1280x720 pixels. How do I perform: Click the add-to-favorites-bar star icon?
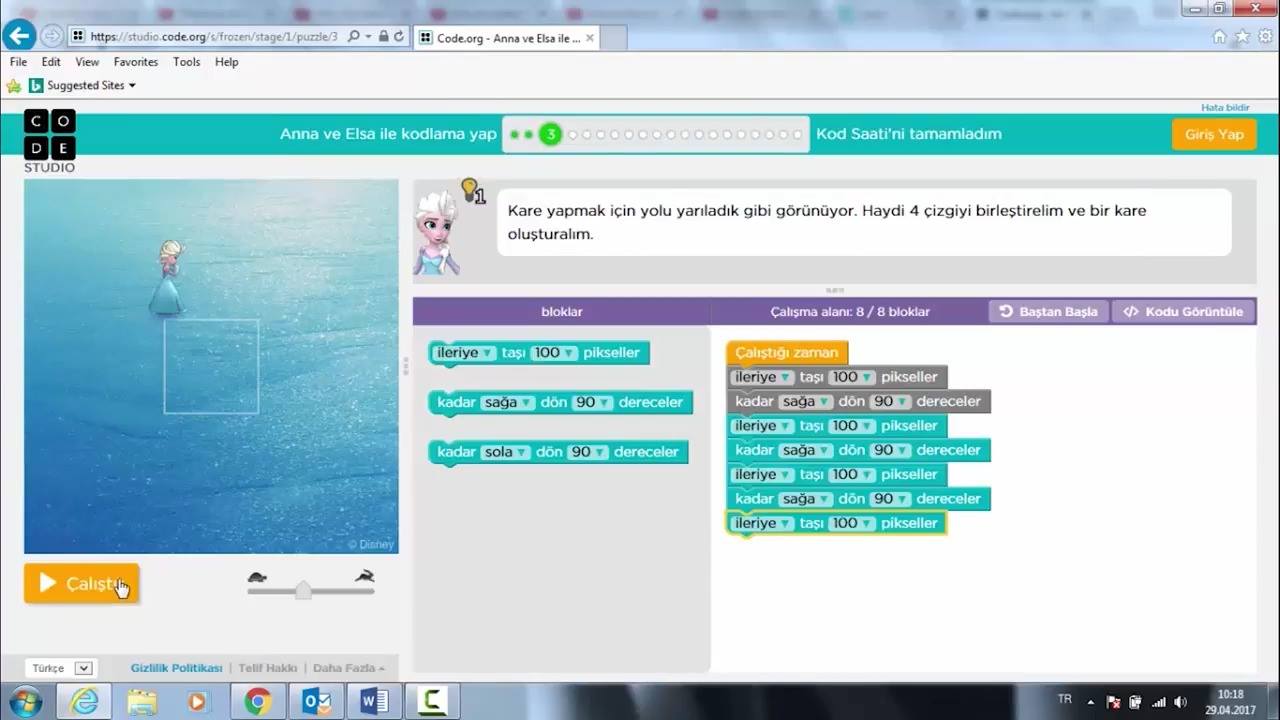click(14, 86)
